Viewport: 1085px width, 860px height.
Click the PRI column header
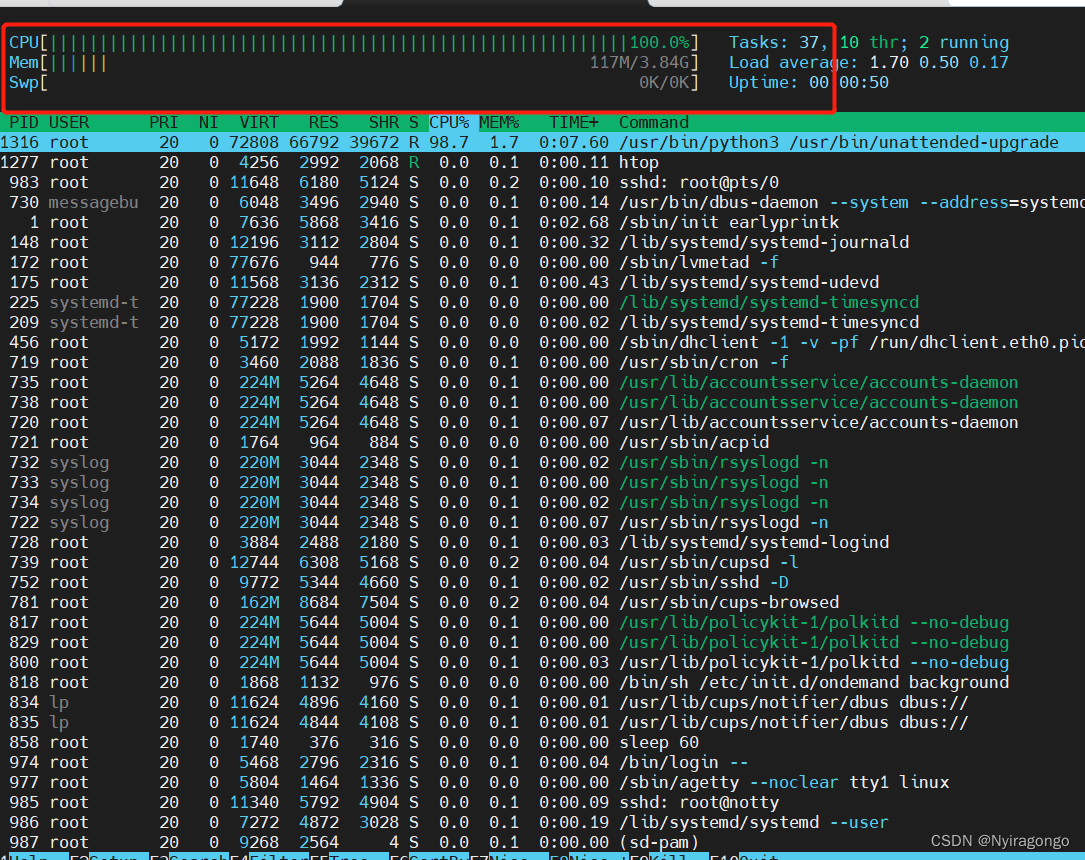(163, 122)
